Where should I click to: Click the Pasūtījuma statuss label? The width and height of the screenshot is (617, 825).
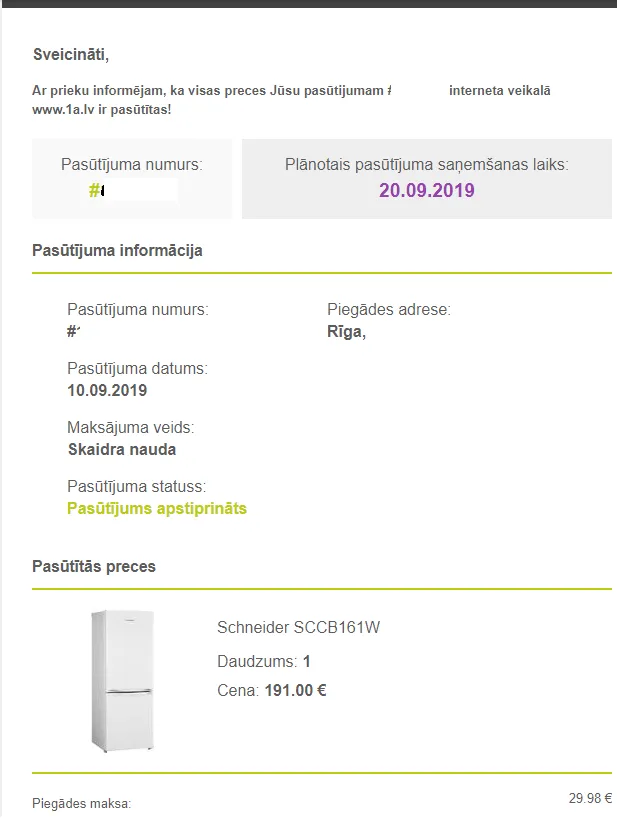(x=136, y=486)
